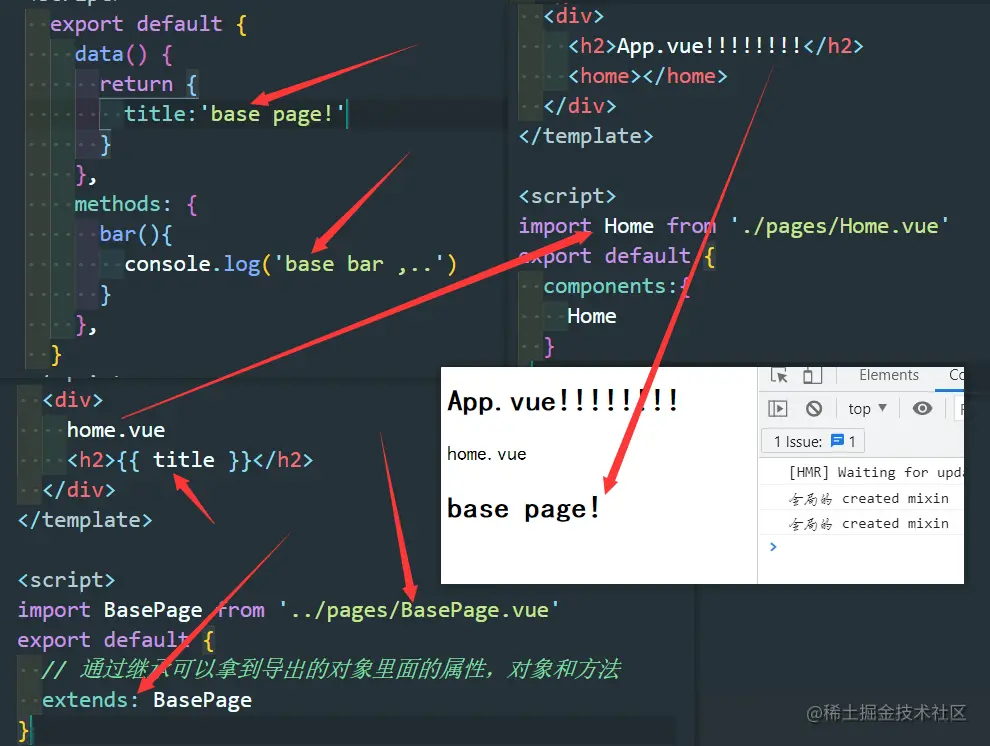Image resolution: width=990 pixels, height=746 pixels.
Task: Click the '<h2>{{ title }}</h2>' code line
Action: (190, 459)
